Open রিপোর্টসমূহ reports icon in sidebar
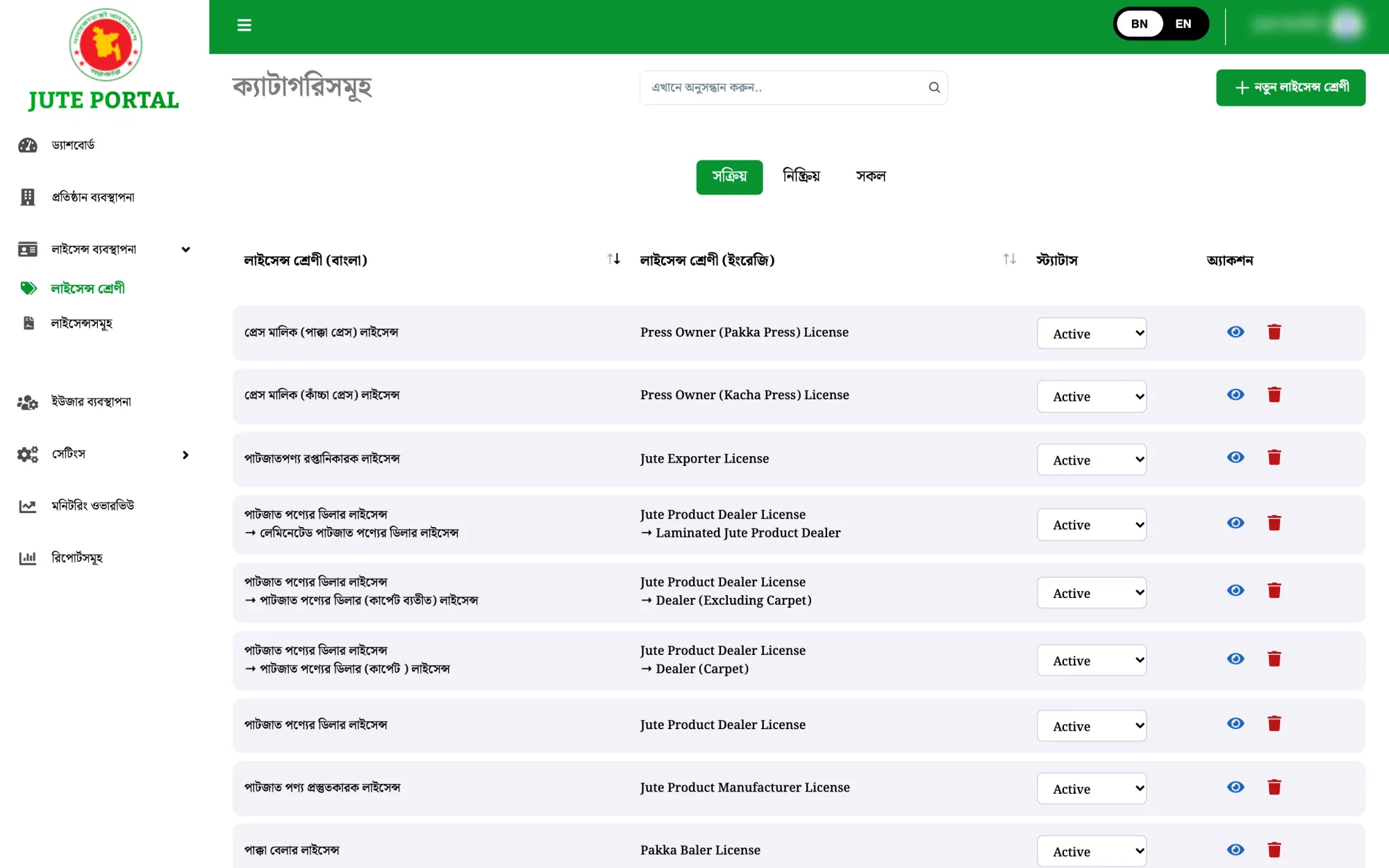1389x868 pixels. coord(28,558)
